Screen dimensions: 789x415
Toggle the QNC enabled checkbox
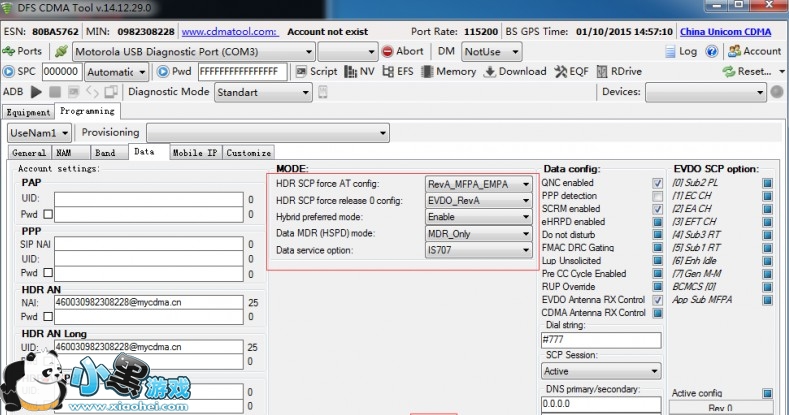657,184
